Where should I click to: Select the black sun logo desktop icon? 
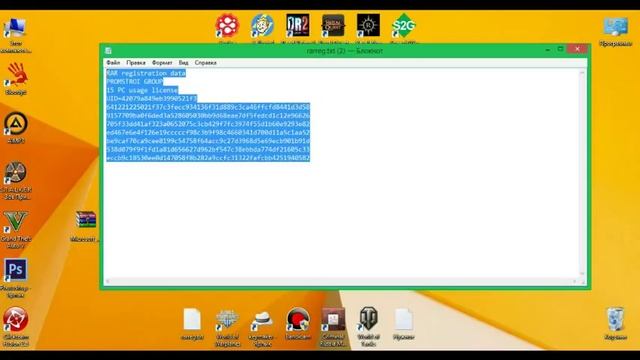click(x=368, y=25)
